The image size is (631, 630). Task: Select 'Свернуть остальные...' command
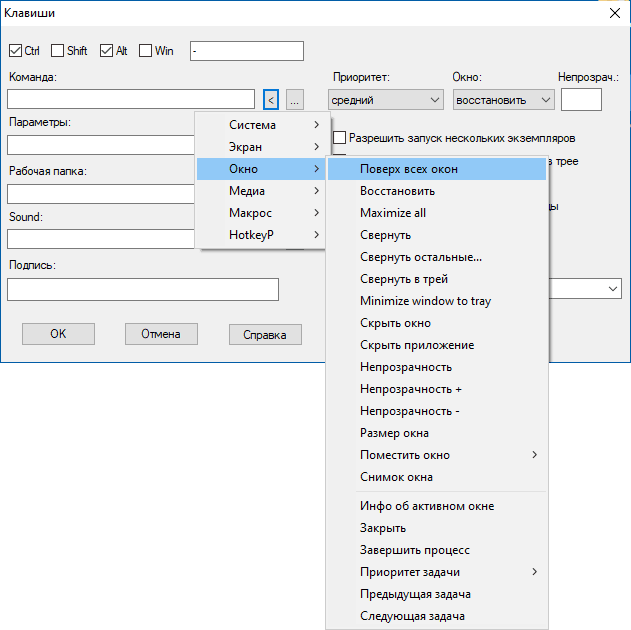click(x=437, y=257)
